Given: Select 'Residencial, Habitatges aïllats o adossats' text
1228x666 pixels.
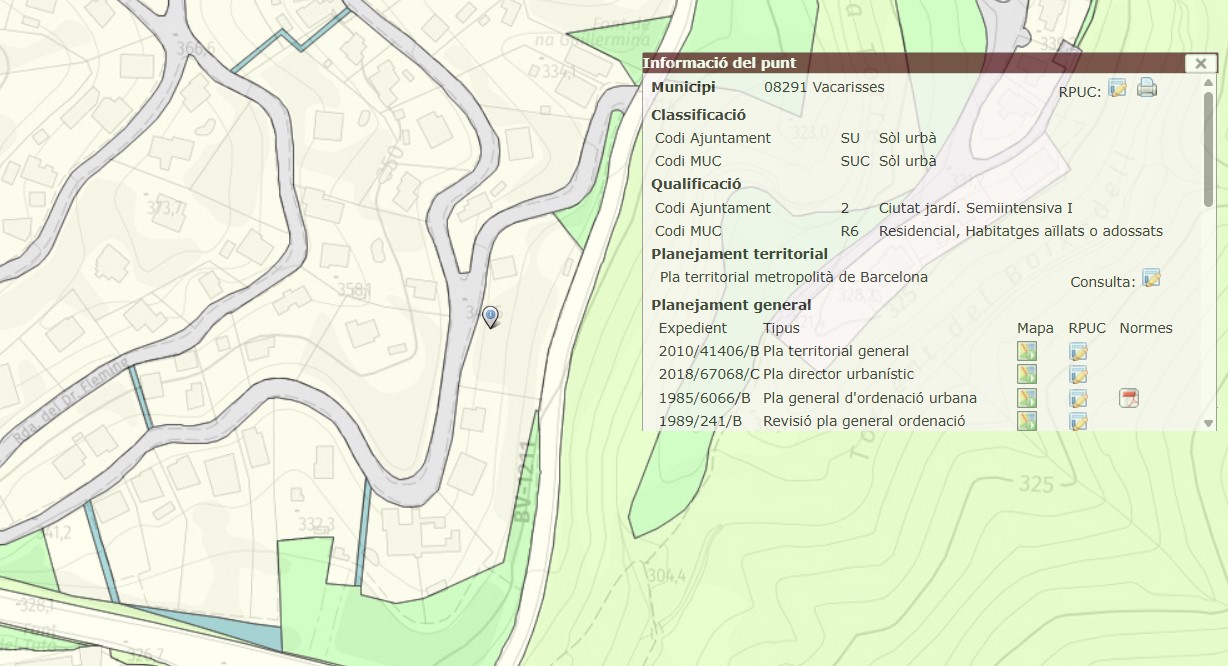Looking at the screenshot, I should tap(1021, 231).
